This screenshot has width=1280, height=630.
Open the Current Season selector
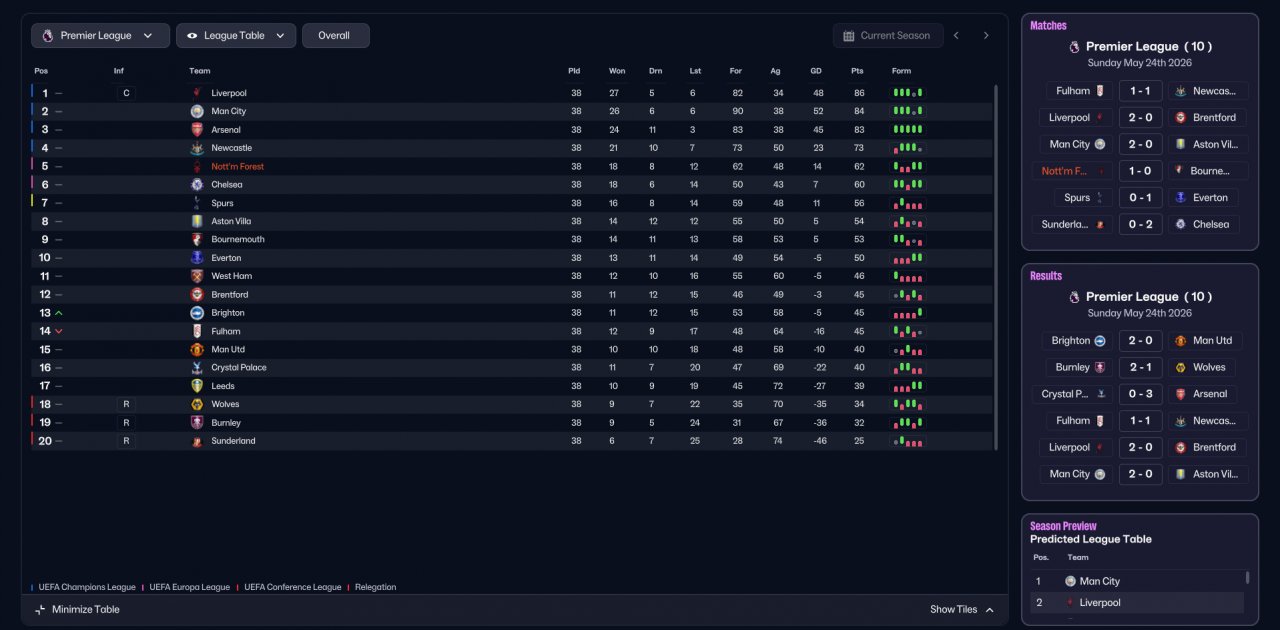click(x=888, y=36)
